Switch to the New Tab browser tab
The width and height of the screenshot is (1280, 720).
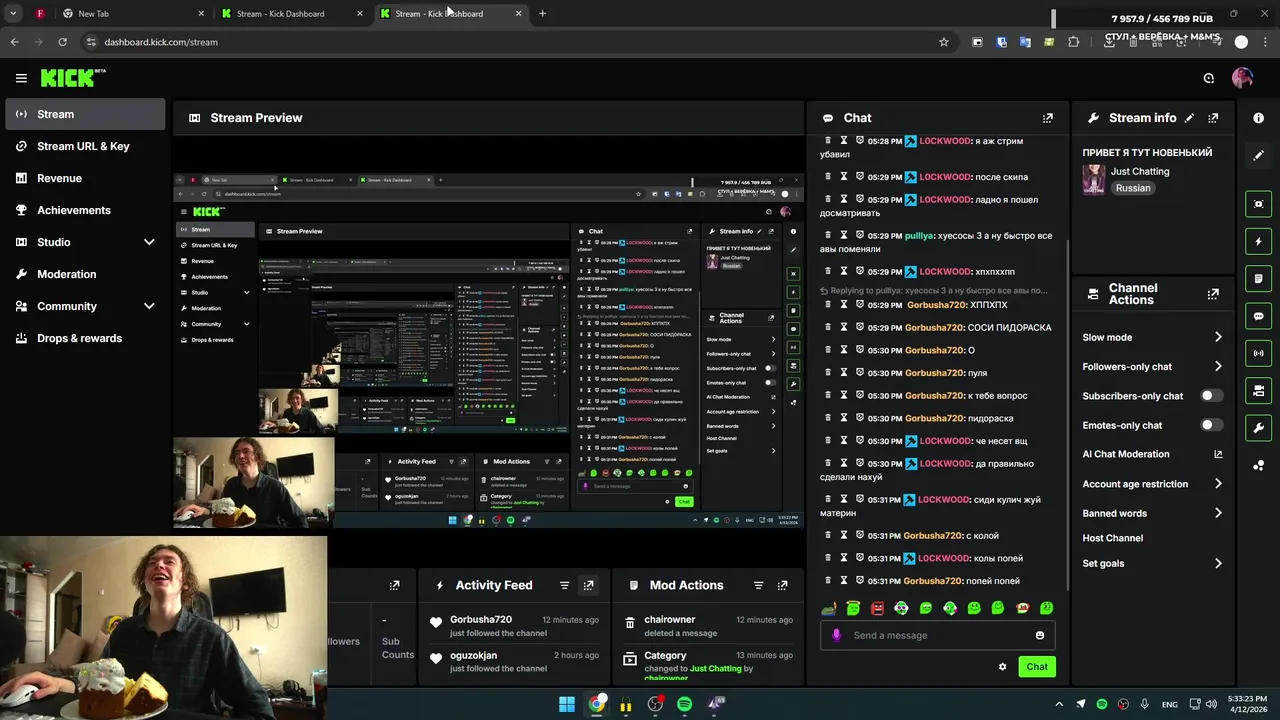(x=132, y=14)
